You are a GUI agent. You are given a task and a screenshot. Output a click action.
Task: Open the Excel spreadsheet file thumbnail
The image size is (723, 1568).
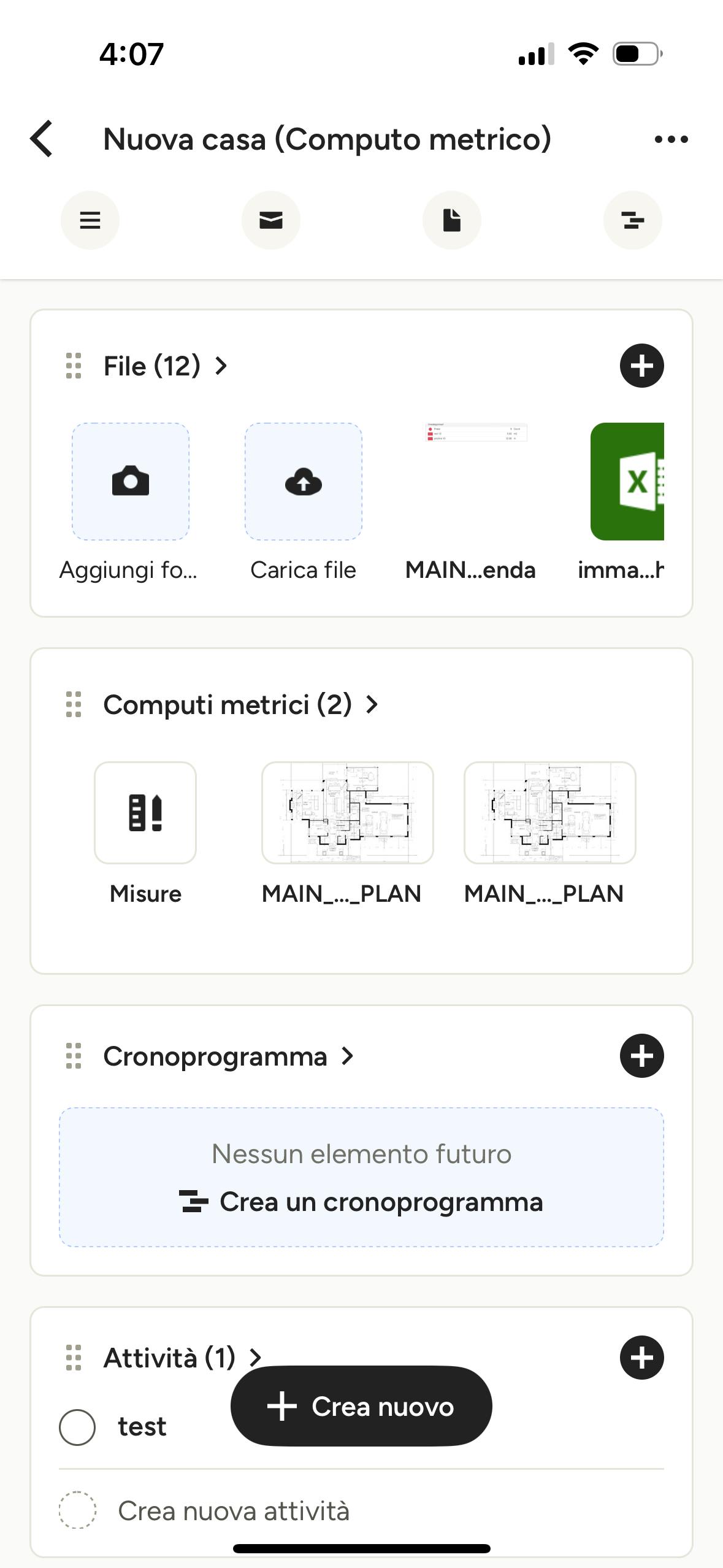click(627, 482)
